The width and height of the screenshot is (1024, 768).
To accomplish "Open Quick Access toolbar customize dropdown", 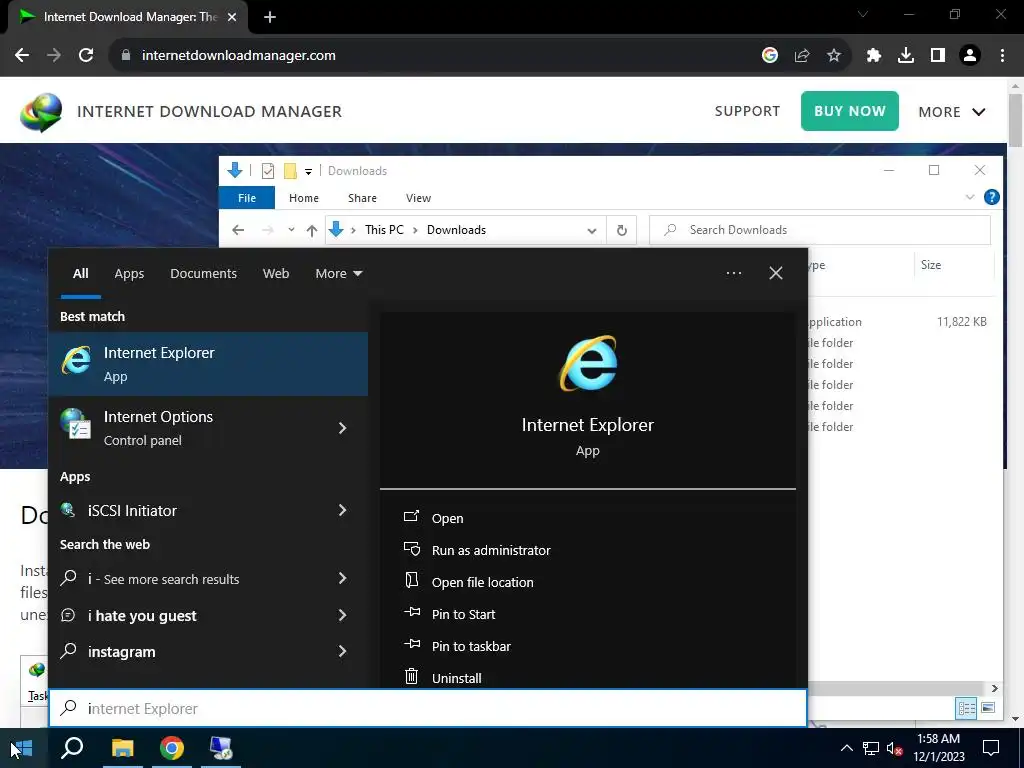I will [308, 172].
